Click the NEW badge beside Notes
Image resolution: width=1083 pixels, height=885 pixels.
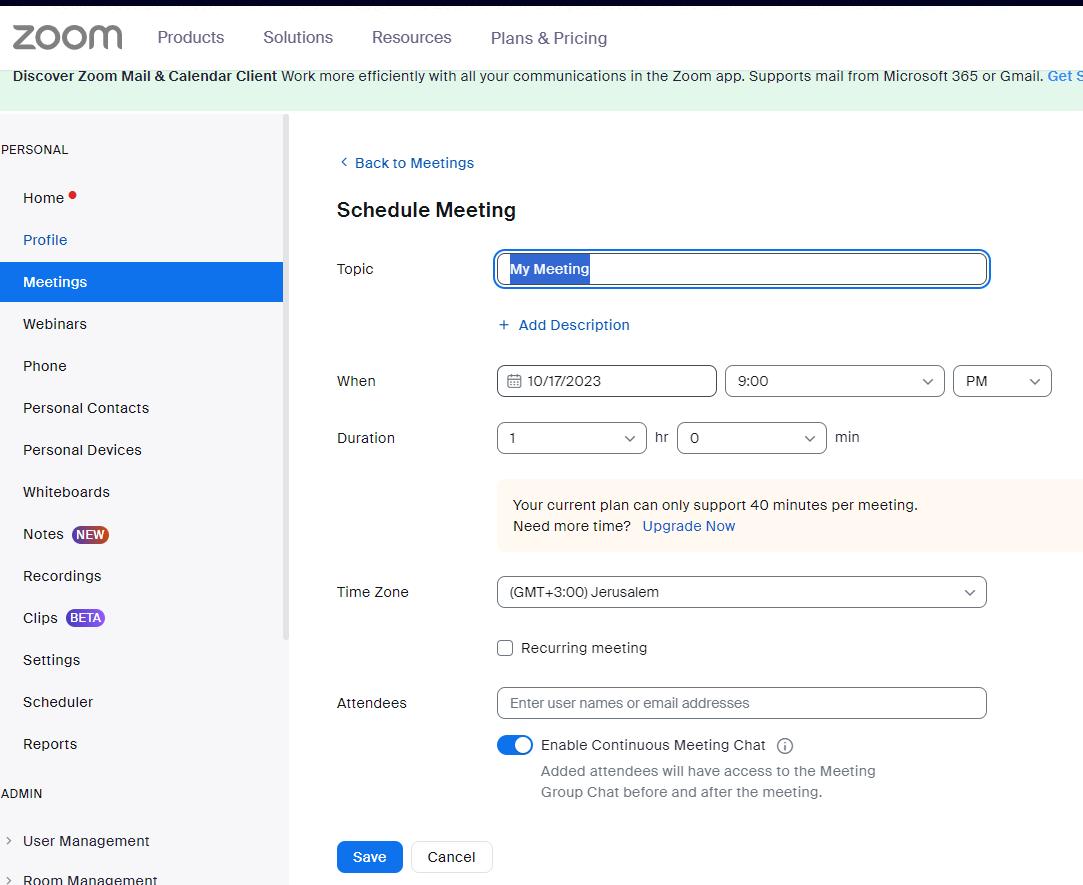[x=90, y=534]
